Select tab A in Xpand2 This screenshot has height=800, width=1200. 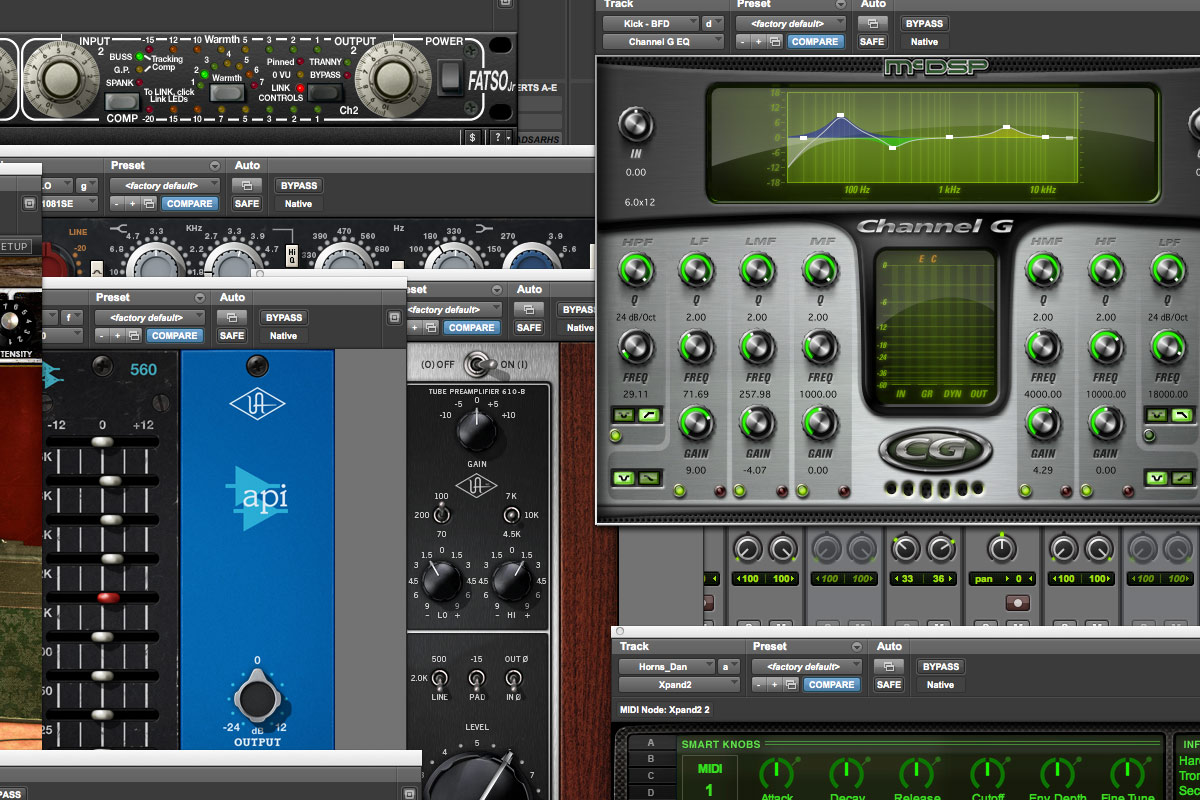pyautogui.click(x=650, y=743)
